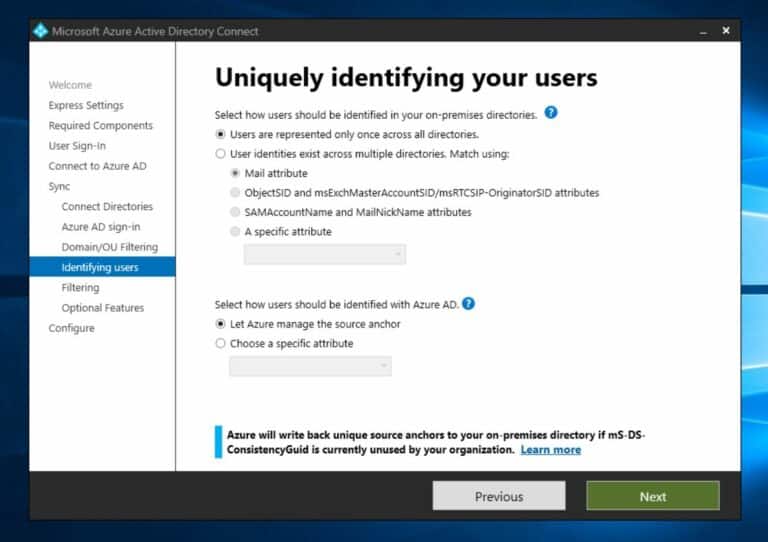Viewport: 768px width, 542px height.
Task: Open the Learn more link
Action: pyautogui.click(x=551, y=449)
